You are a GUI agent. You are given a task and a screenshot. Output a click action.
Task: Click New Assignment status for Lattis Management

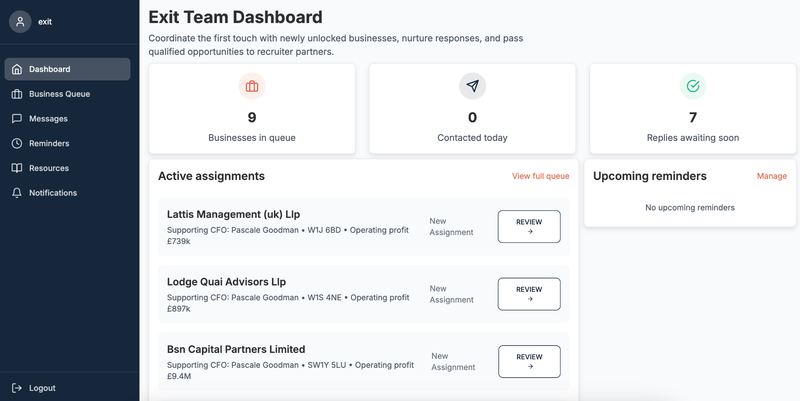point(451,227)
